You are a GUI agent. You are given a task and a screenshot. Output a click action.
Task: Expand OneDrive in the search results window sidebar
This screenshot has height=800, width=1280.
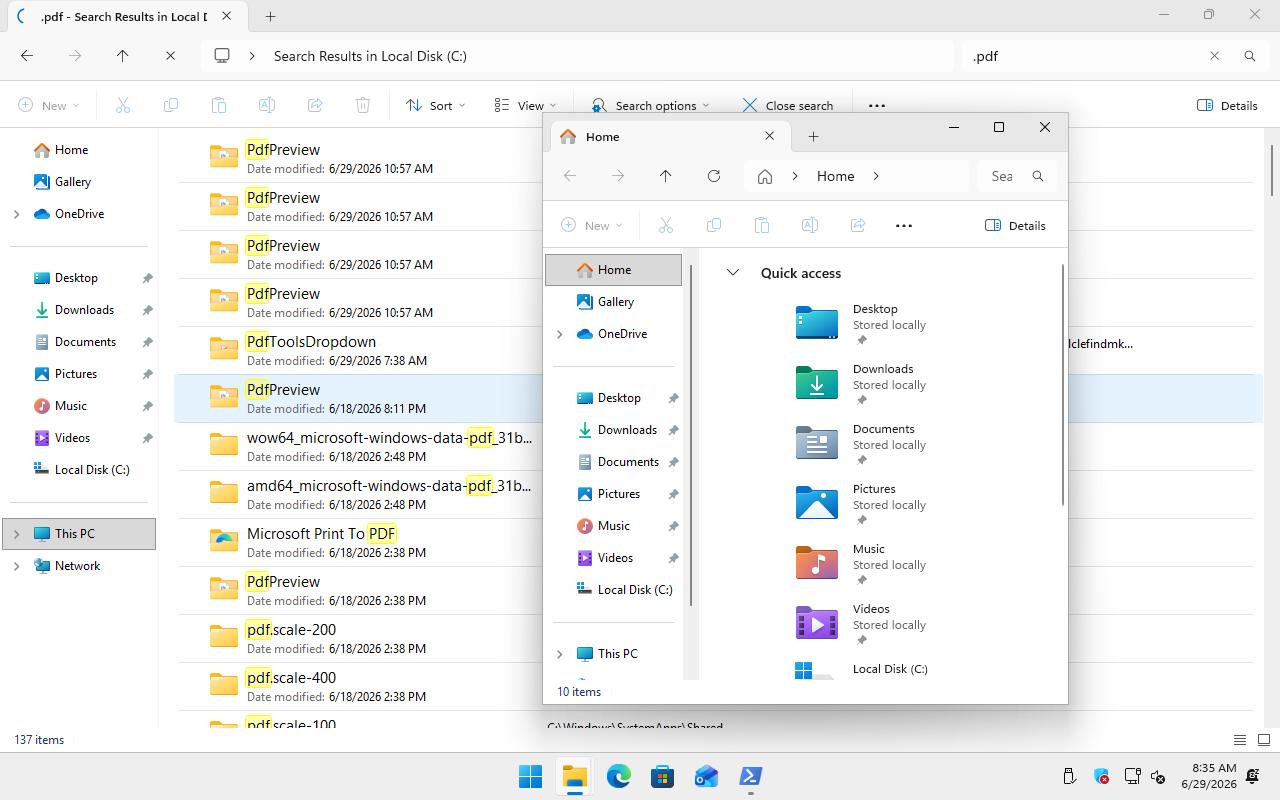point(16,214)
